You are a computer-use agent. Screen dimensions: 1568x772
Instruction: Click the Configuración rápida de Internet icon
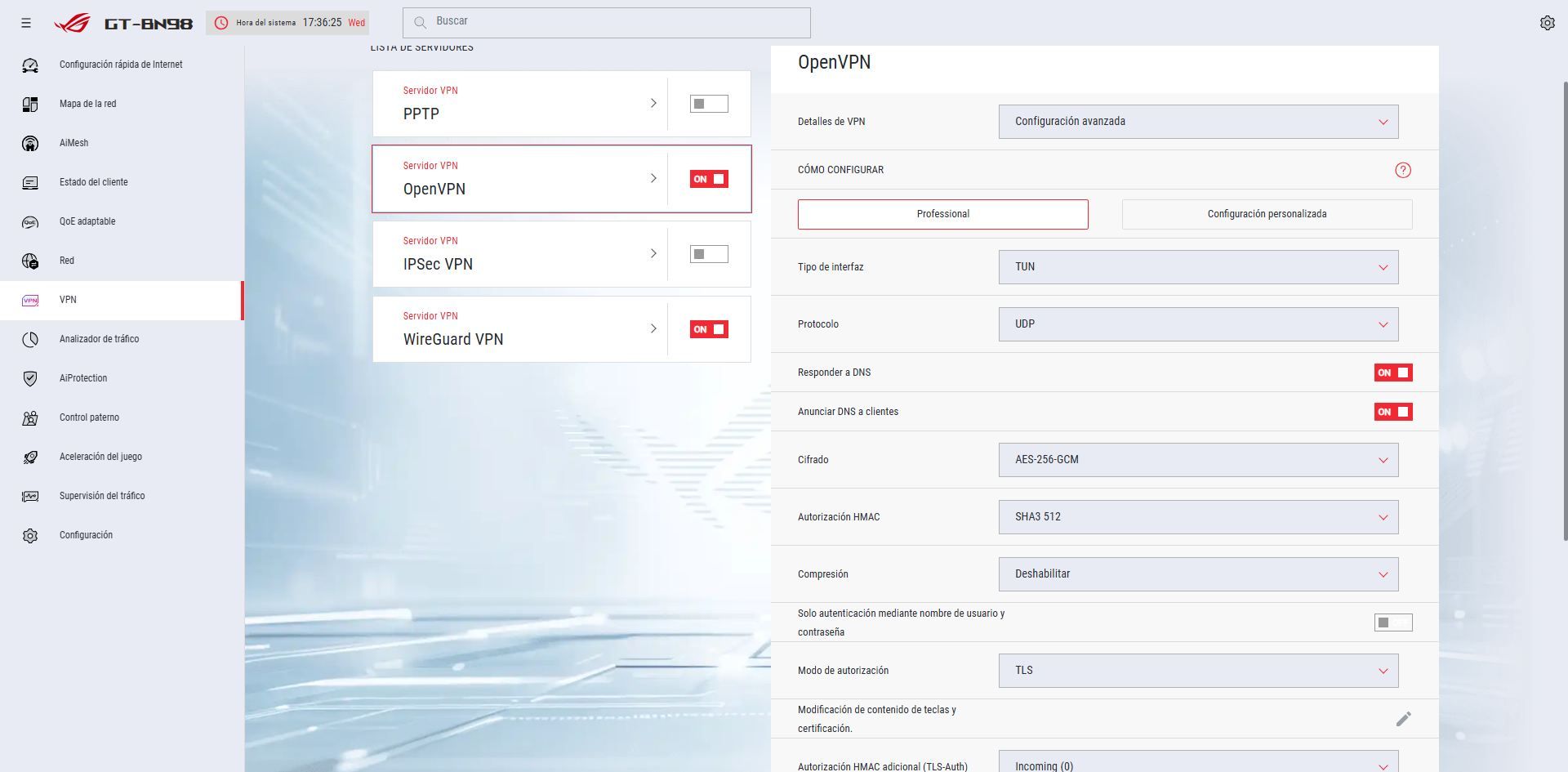(x=30, y=65)
